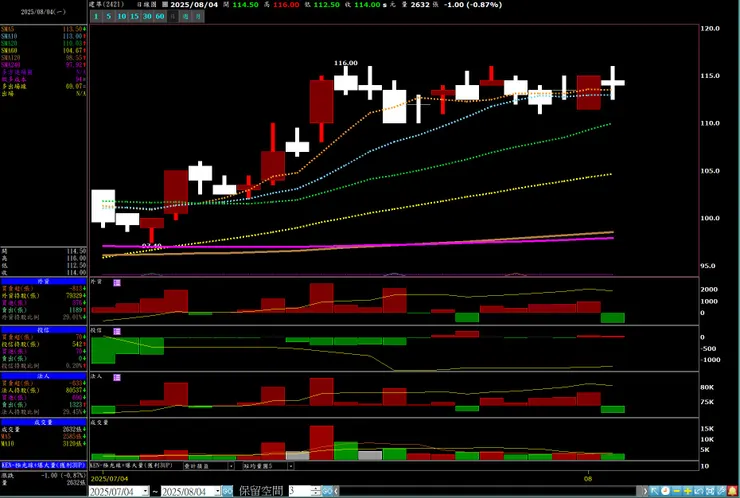The image size is (740, 498).
Task: Click the scrollbar right arrow
Action: point(645,491)
